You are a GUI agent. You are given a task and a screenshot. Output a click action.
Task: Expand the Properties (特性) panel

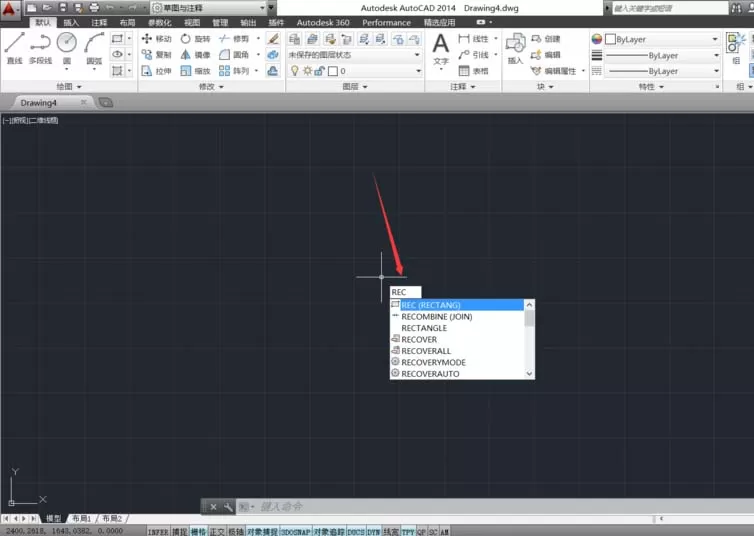651,87
